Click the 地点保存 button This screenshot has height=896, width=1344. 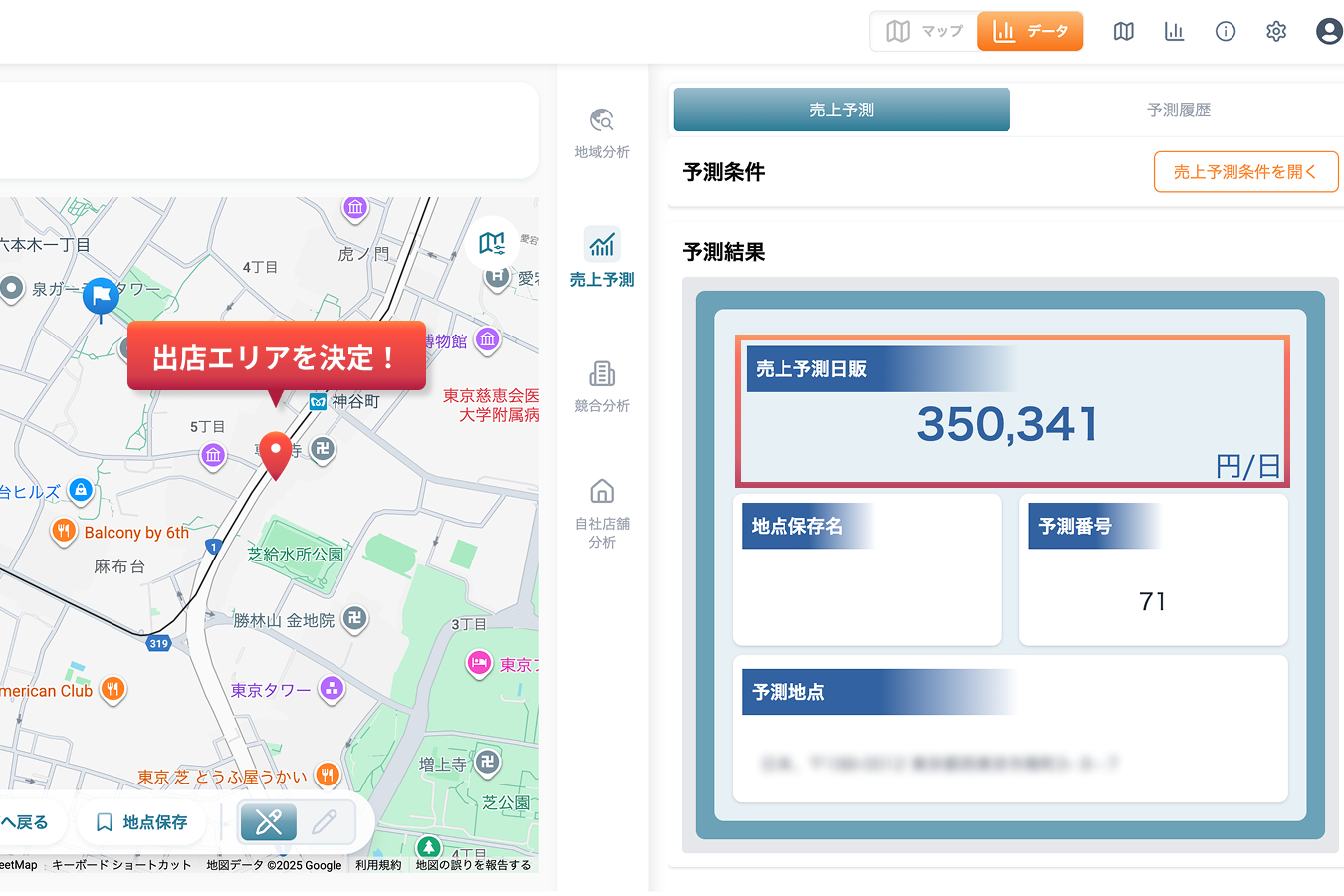pyautogui.click(x=141, y=822)
